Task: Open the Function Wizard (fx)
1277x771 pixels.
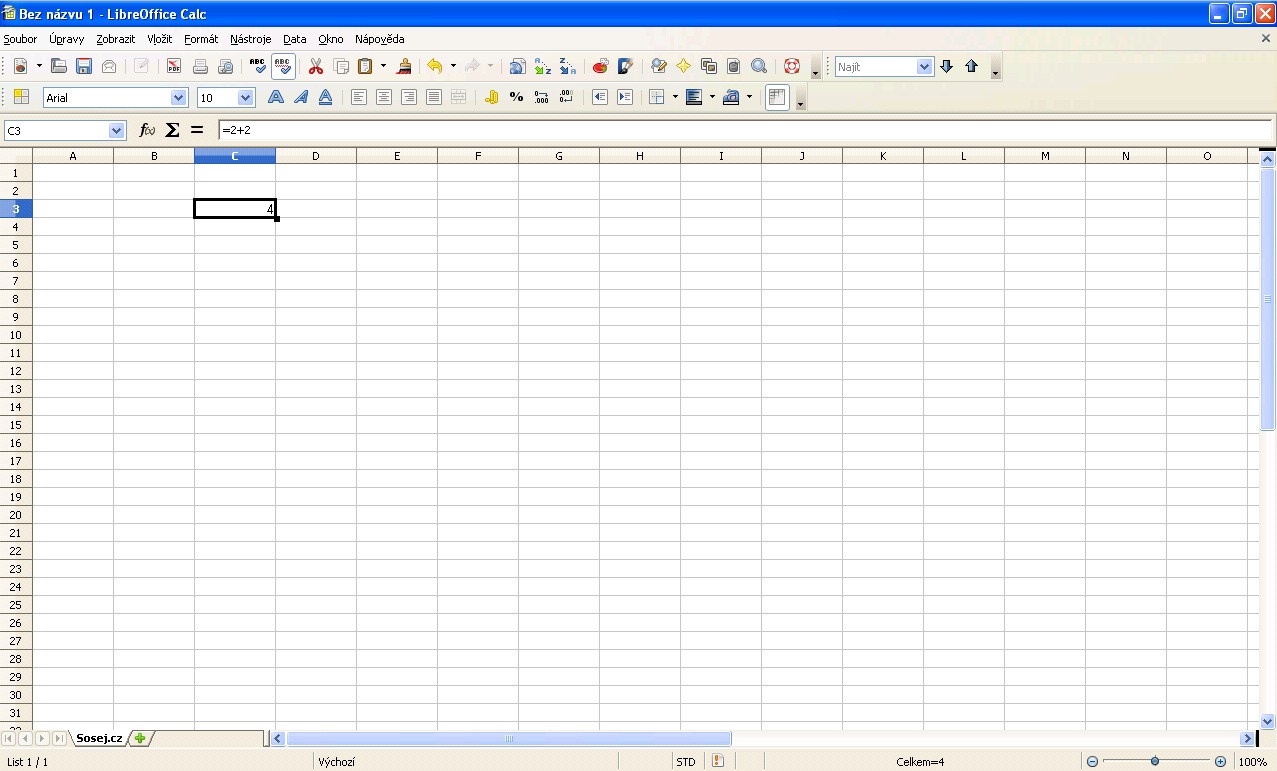Action: point(147,130)
